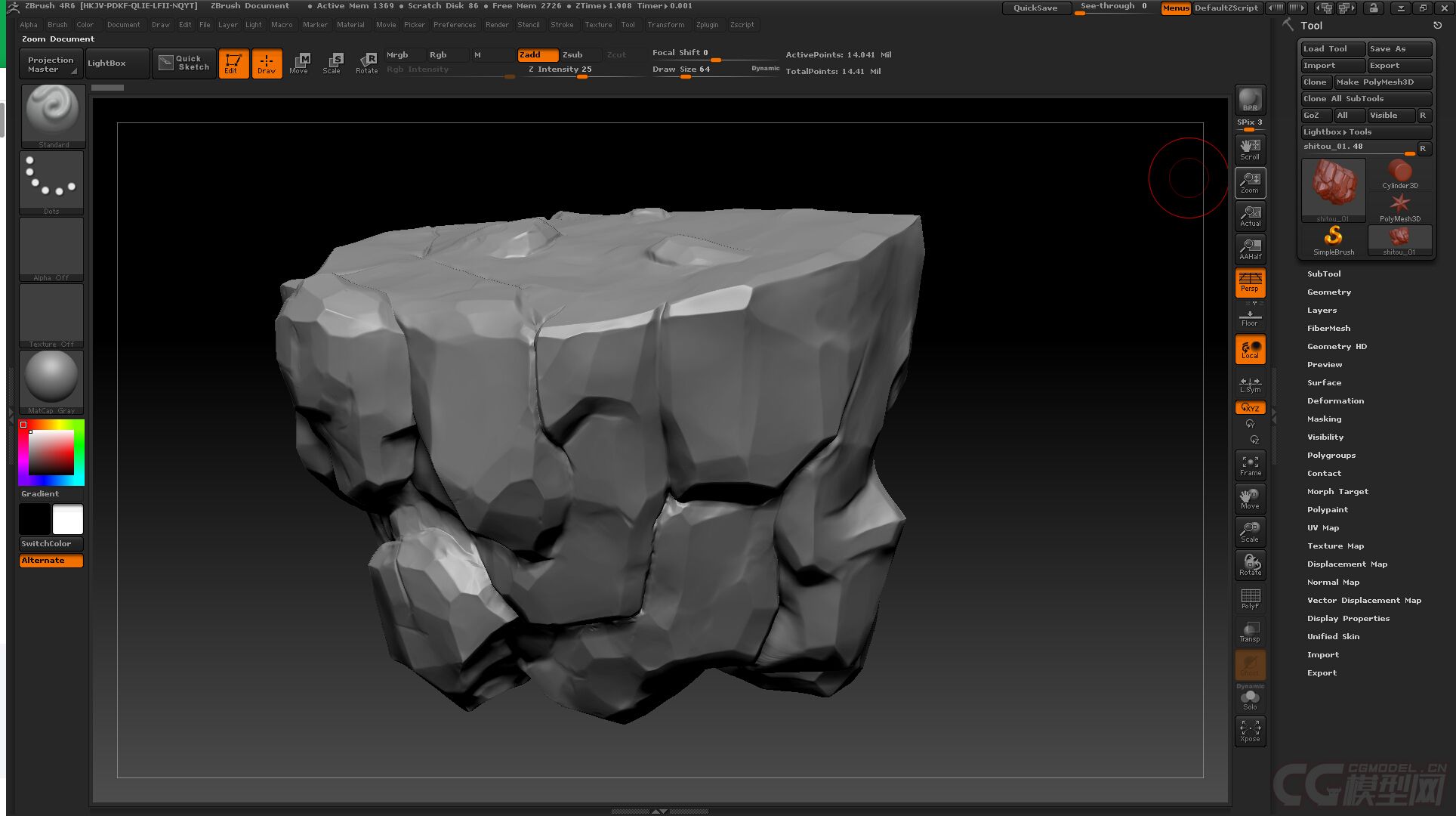Toggle PolyF polyframe display

[x=1250, y=598]
